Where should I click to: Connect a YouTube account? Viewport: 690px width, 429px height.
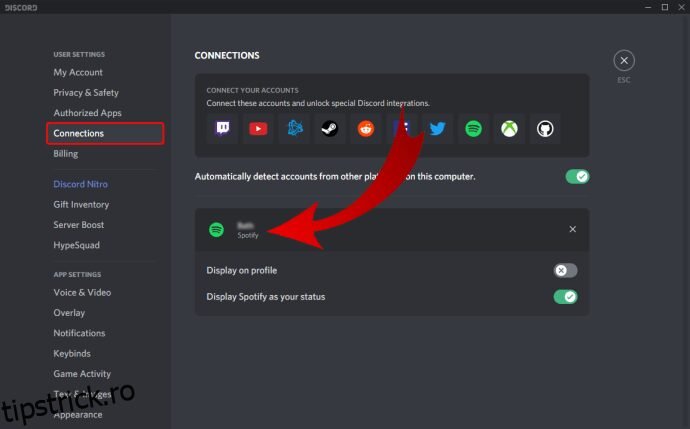(x=258, y=128)
